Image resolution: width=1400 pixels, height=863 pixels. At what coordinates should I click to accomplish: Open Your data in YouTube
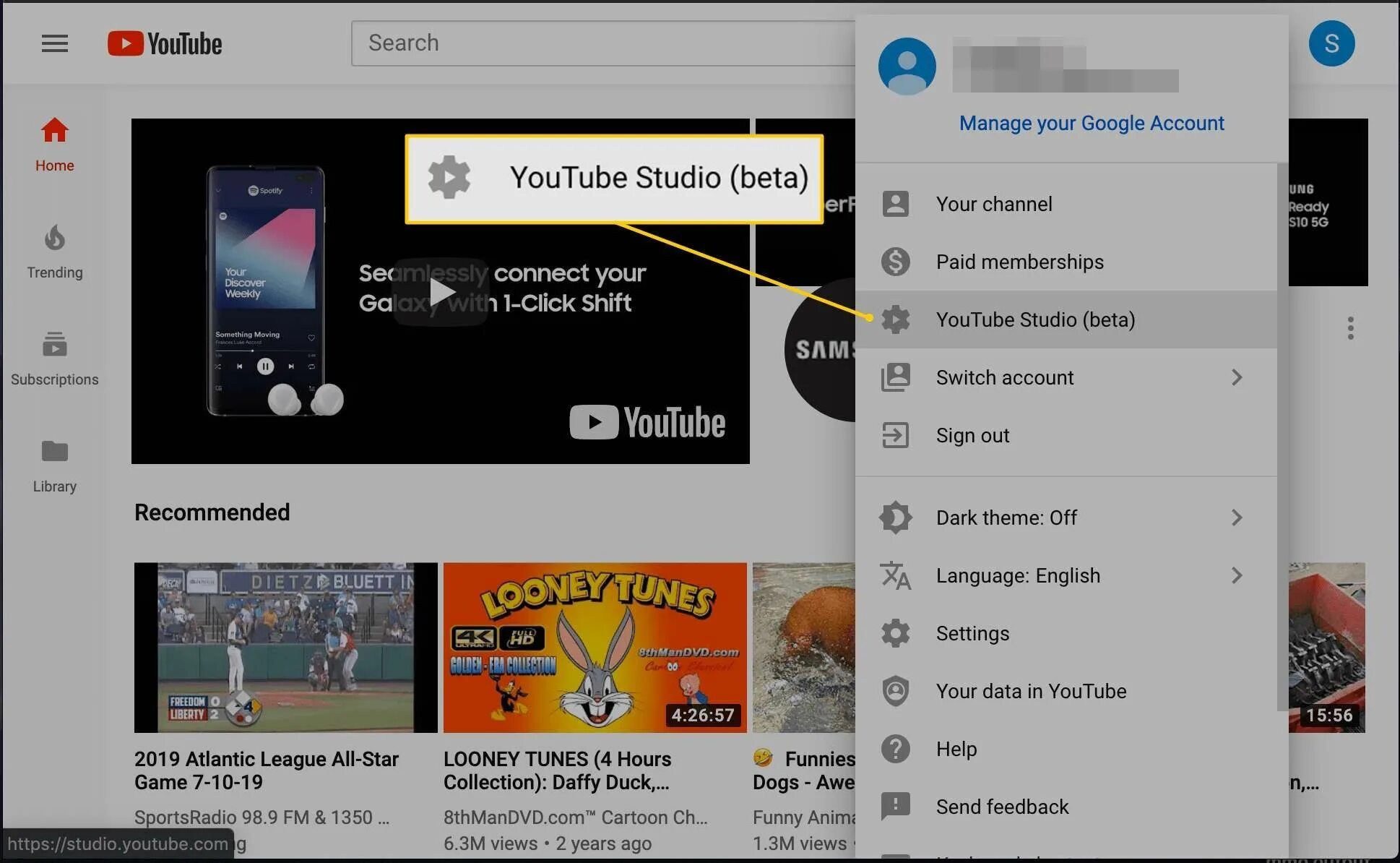[x=1031, y=691]
